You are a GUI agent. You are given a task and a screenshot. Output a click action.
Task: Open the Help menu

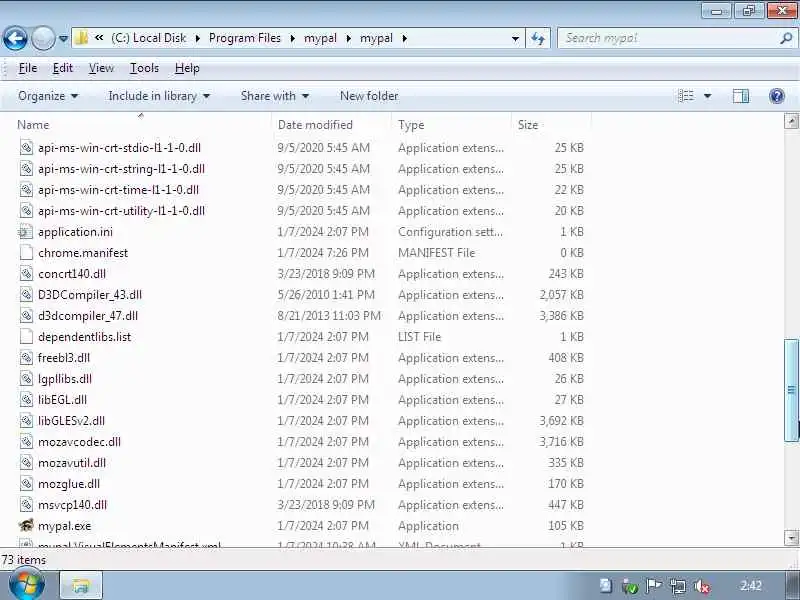187,68
